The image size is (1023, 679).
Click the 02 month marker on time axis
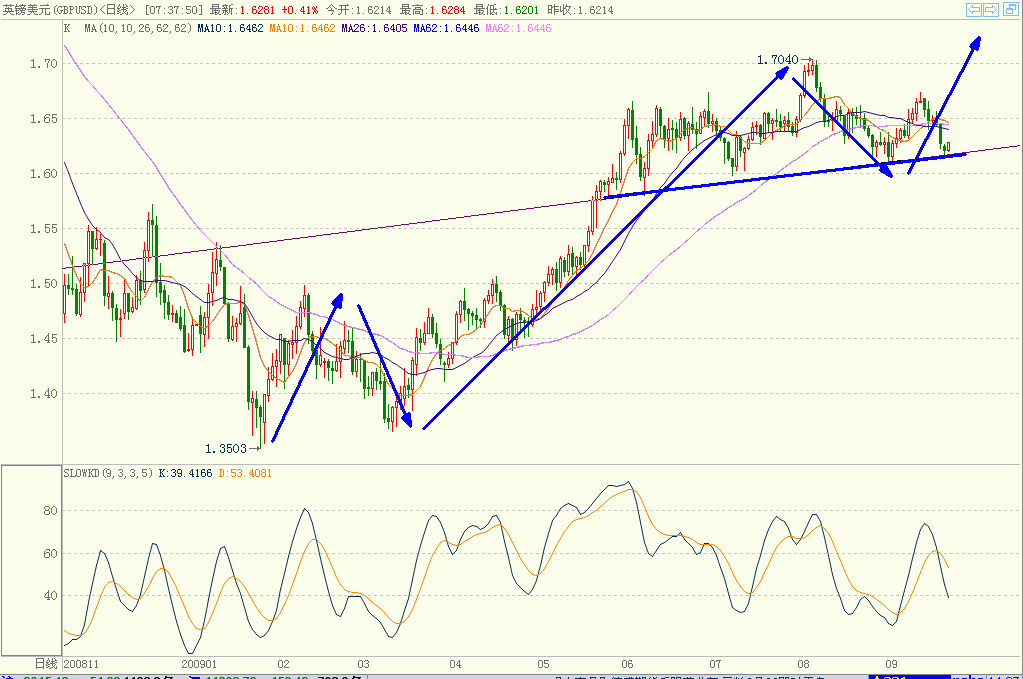point(283,664)
